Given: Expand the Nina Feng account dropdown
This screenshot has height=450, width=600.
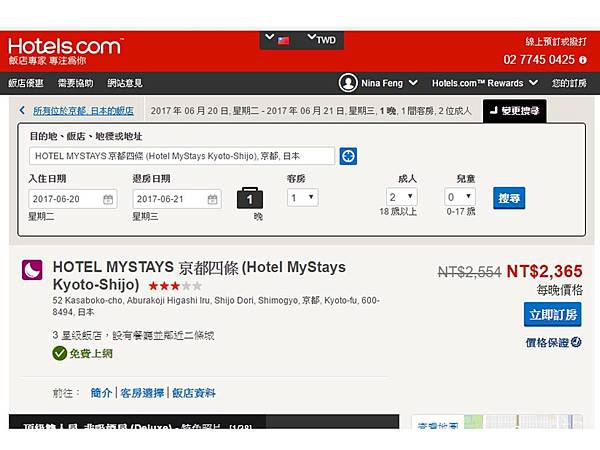Looking at the screenshot, I should click(x=389, y=83).
